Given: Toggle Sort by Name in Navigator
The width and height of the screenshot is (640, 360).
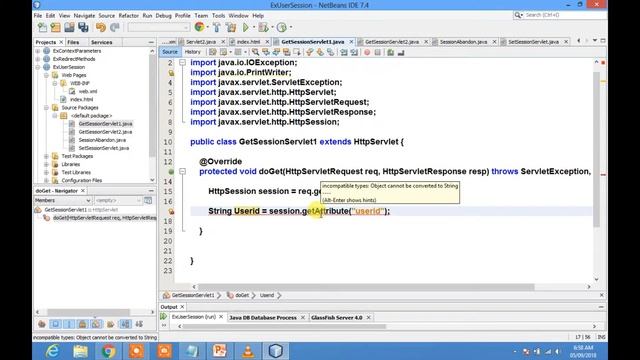Looking at the screenshot, I should pos(125,324).
